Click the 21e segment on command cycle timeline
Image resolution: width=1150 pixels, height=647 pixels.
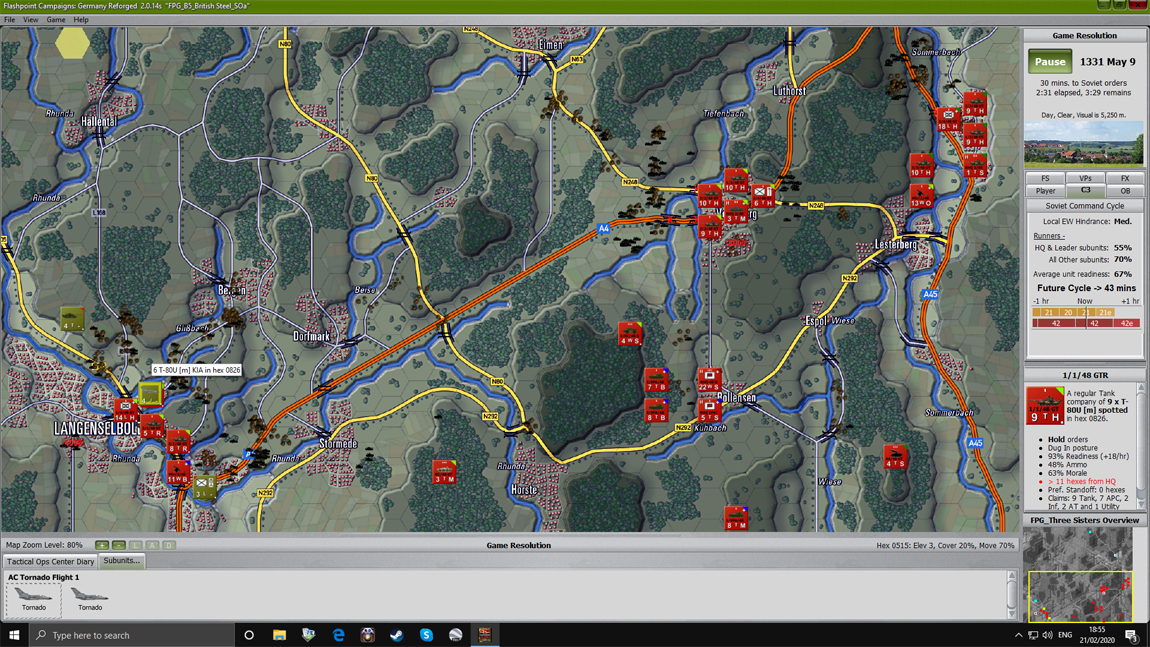[x=1105, y=312]
